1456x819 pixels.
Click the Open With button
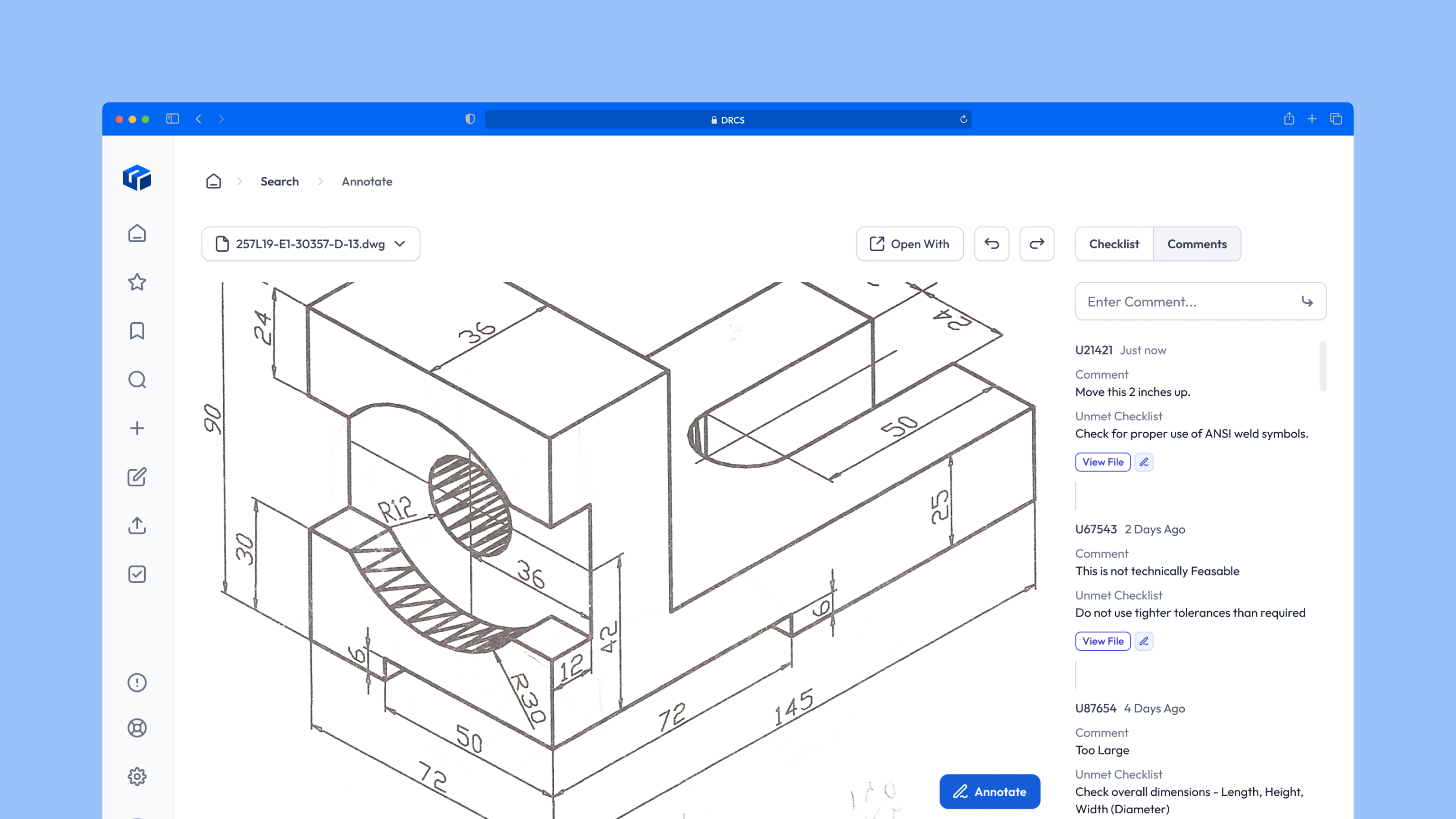pyautogui.click(x=910, y=244)
